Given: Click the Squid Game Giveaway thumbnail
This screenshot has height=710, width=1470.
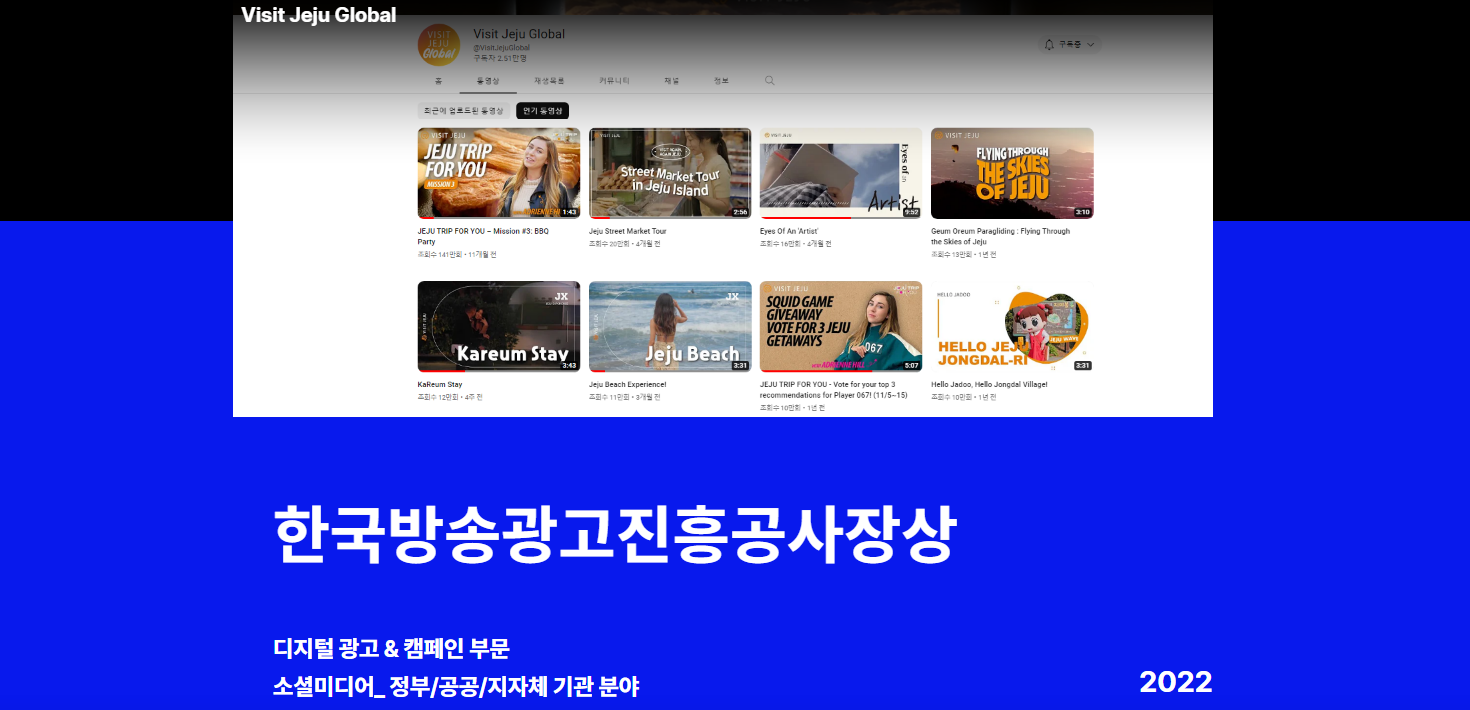Looking at the screenshot, I should 841,326.
